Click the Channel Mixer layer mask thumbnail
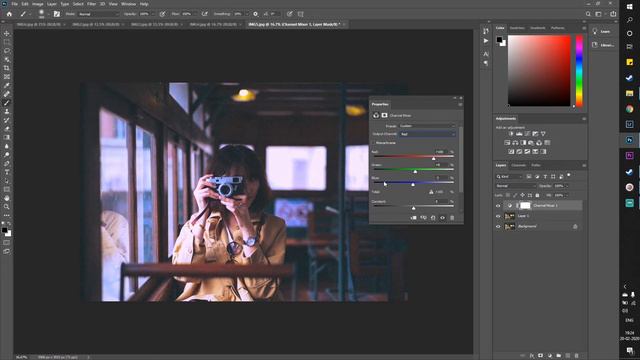This screenshot has height=360, width=640. point(525,206)
